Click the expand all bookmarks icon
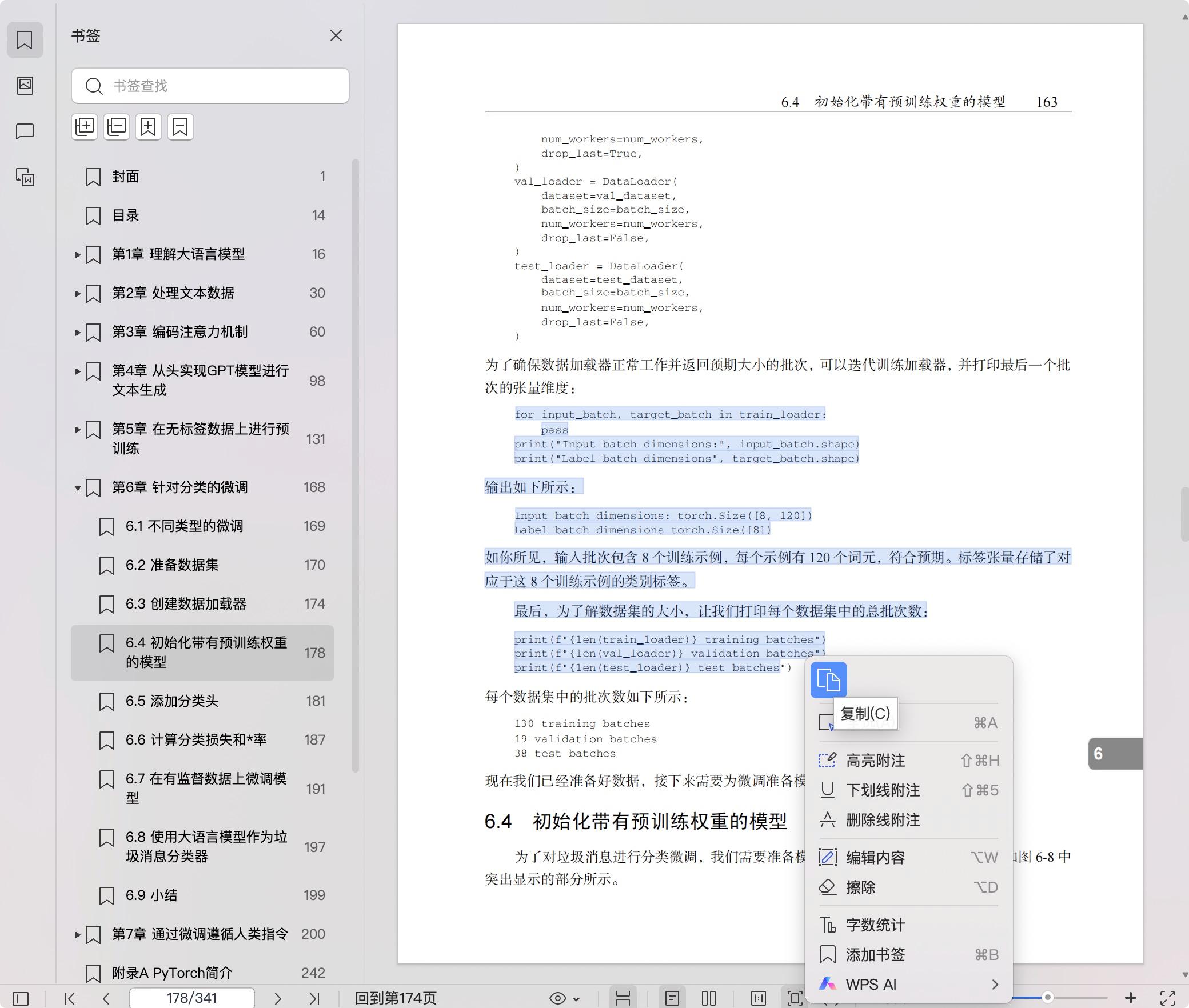The image size is (1189, 1008). click(85, 126)
